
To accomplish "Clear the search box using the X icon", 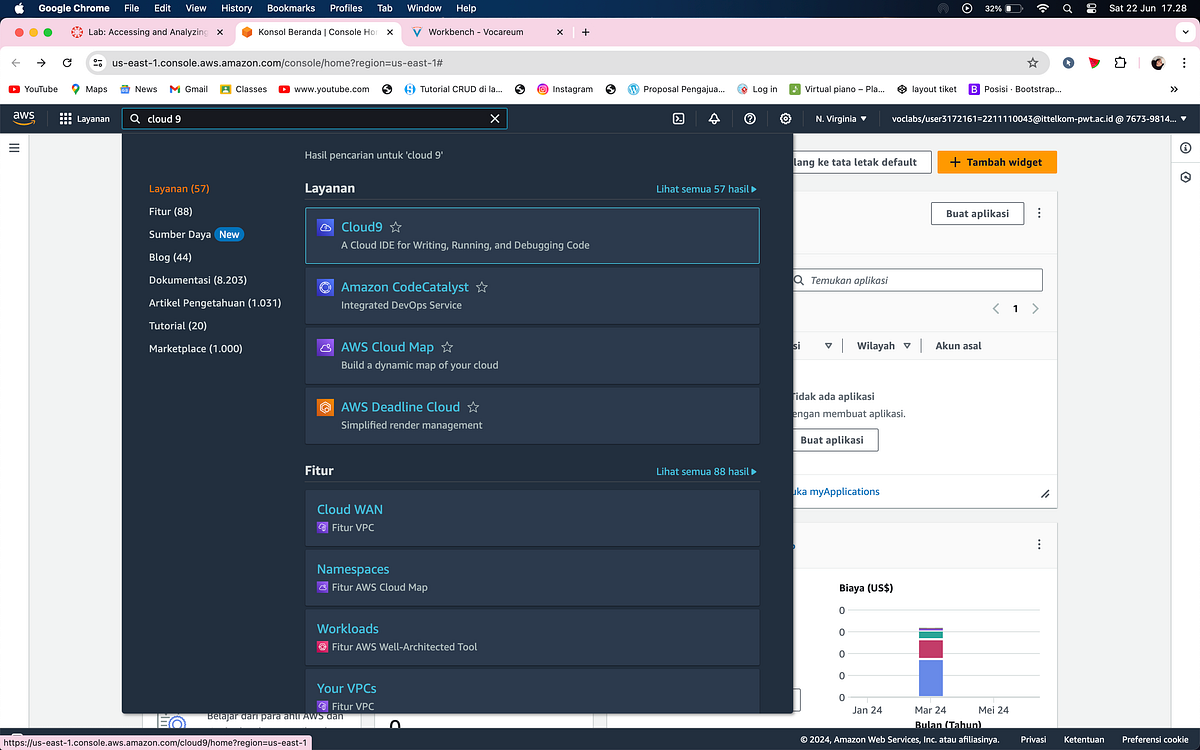I will pyautogui.click(x=495, y=118).
